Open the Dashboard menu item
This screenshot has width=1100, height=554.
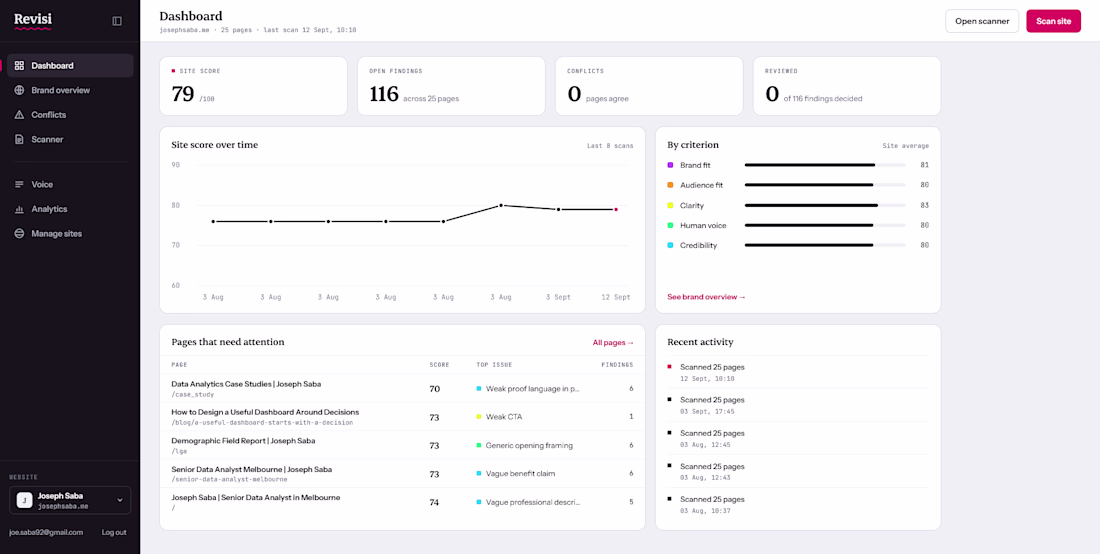point(70,66)
